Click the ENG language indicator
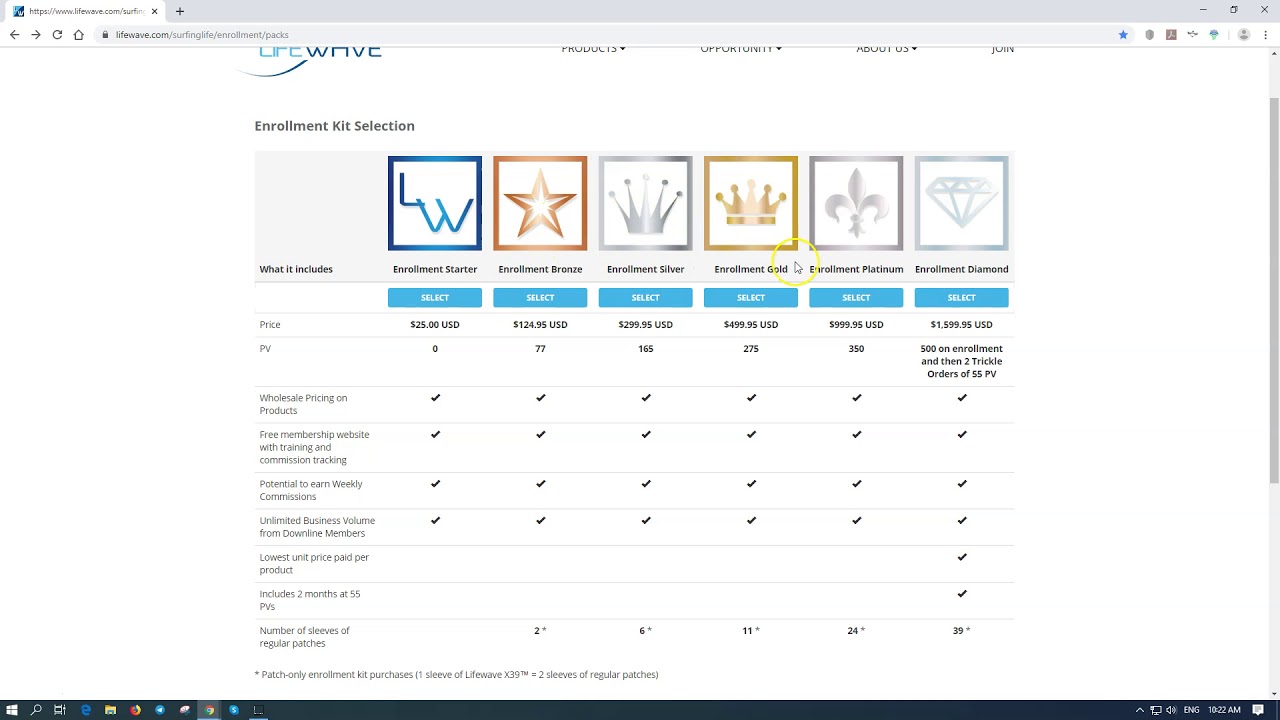The image size is (1280, 720). (1191, 710)
